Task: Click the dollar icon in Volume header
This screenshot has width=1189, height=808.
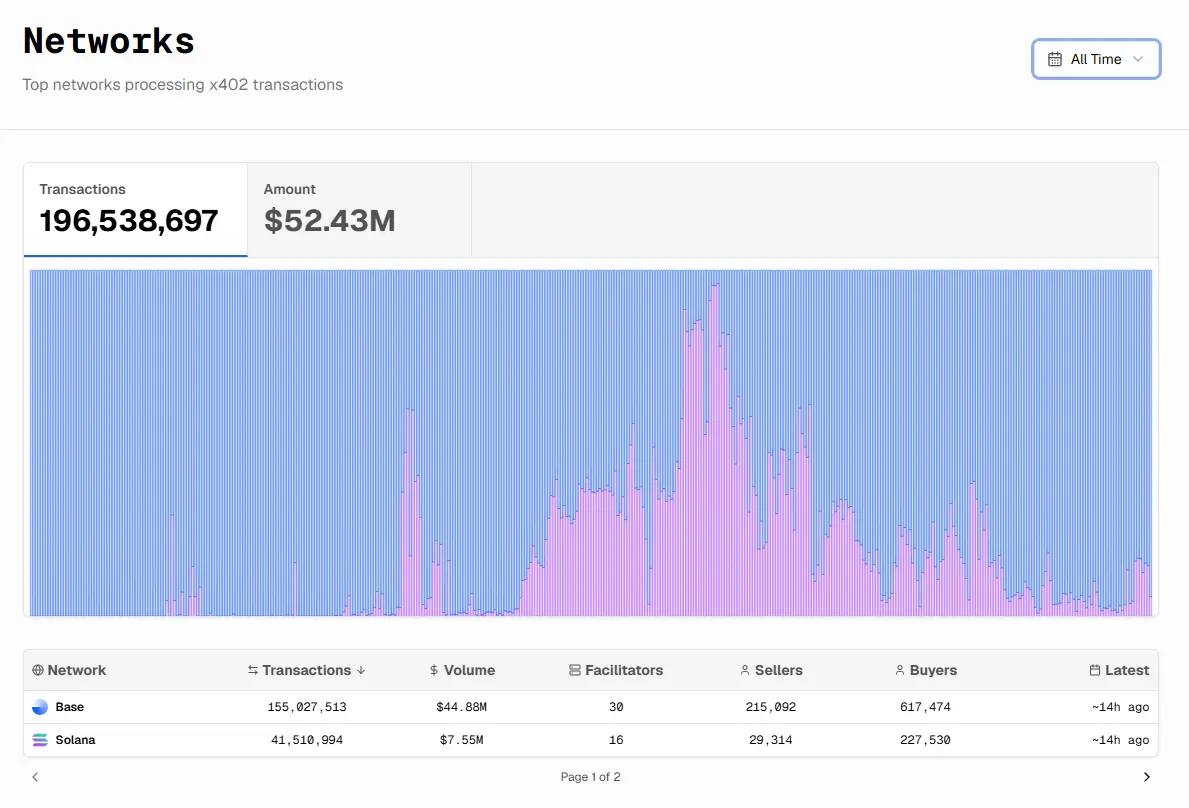Action: [434, 670]
